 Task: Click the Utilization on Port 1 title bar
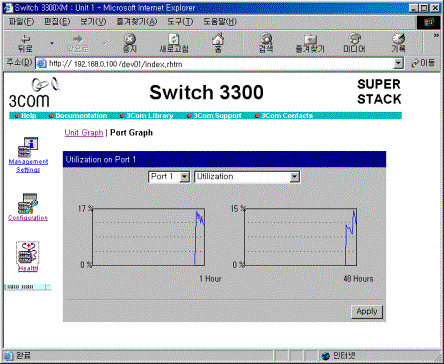224,159
